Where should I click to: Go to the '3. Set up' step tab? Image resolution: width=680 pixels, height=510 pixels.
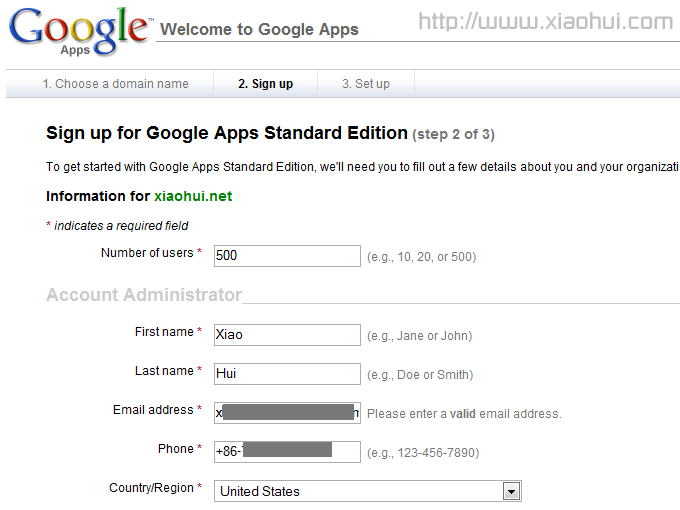[366, 84]
